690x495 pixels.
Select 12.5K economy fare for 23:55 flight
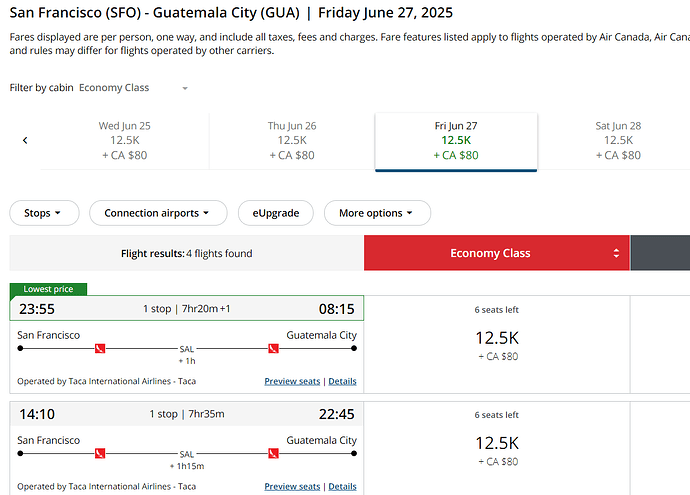(497, 339)
